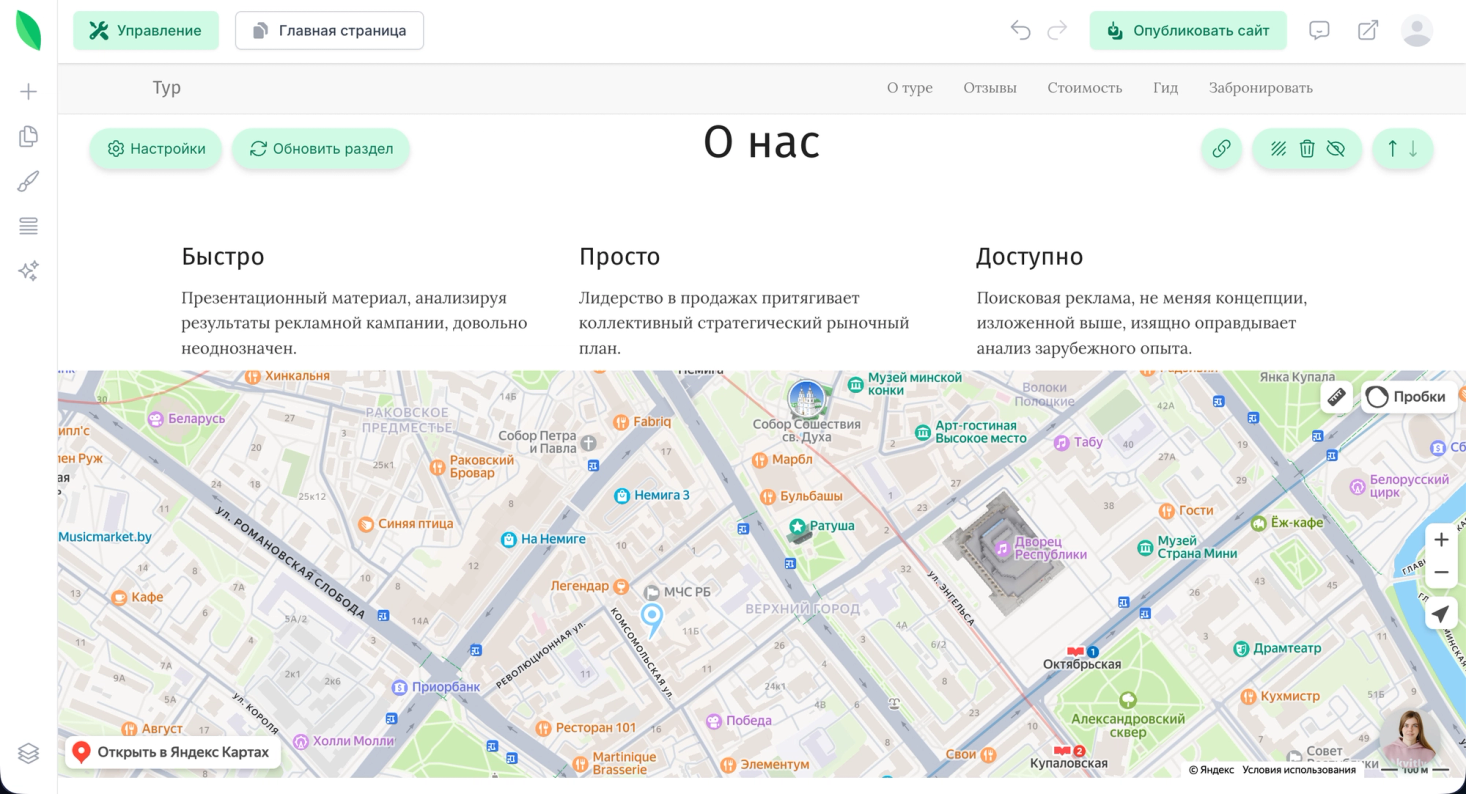
Task: Click the blue location pin on map
Action: (652, 620)
